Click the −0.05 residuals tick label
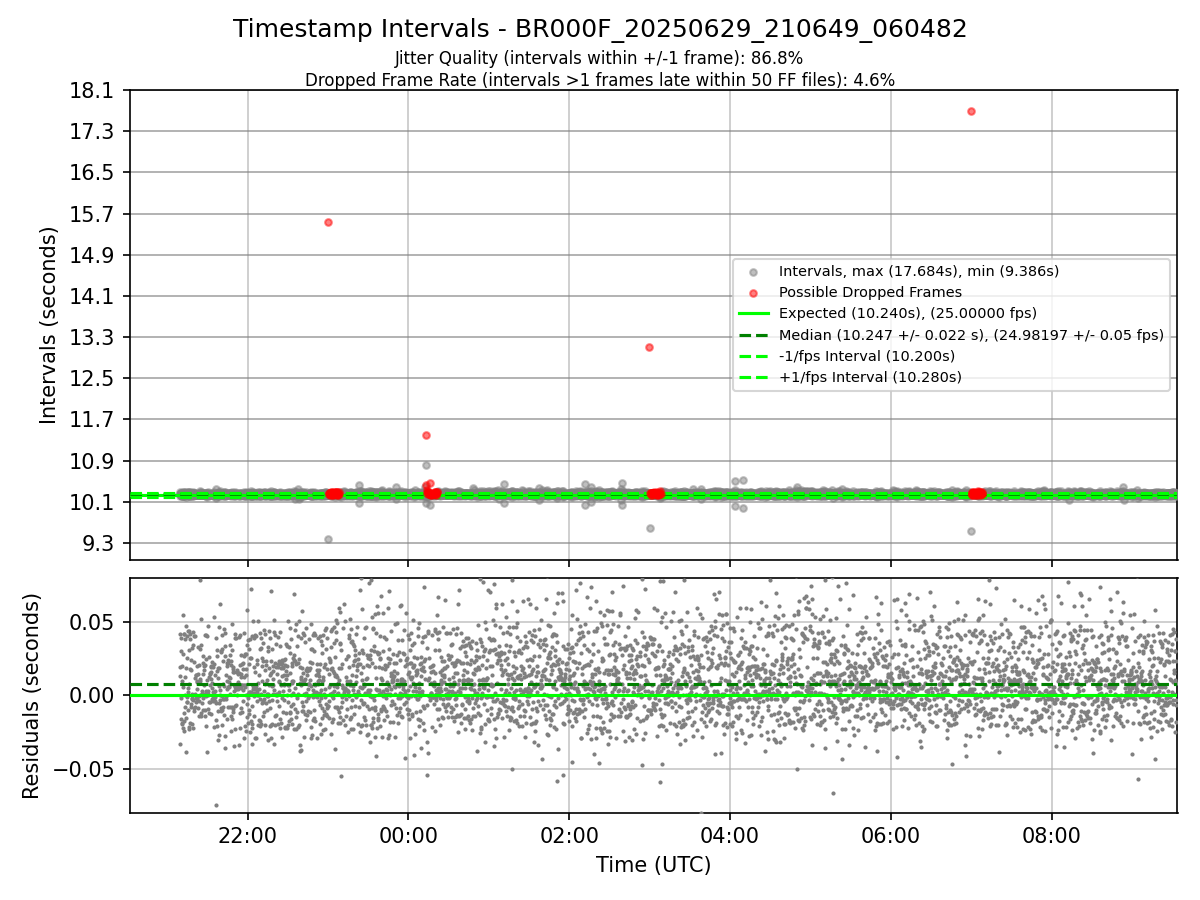The image size is (1200, 900). [x=86, y=769]
